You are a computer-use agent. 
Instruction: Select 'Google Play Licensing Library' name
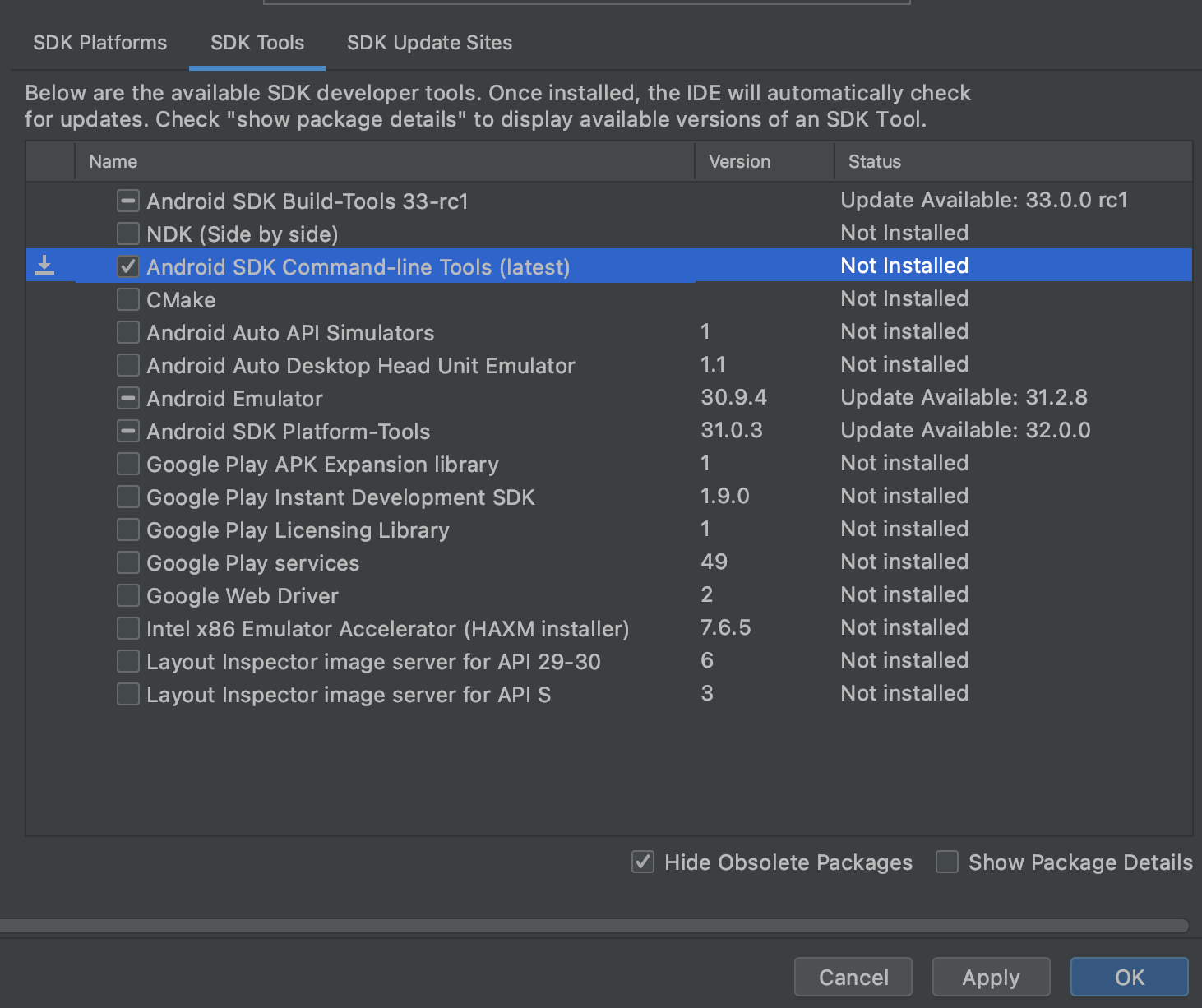(298, 529)
